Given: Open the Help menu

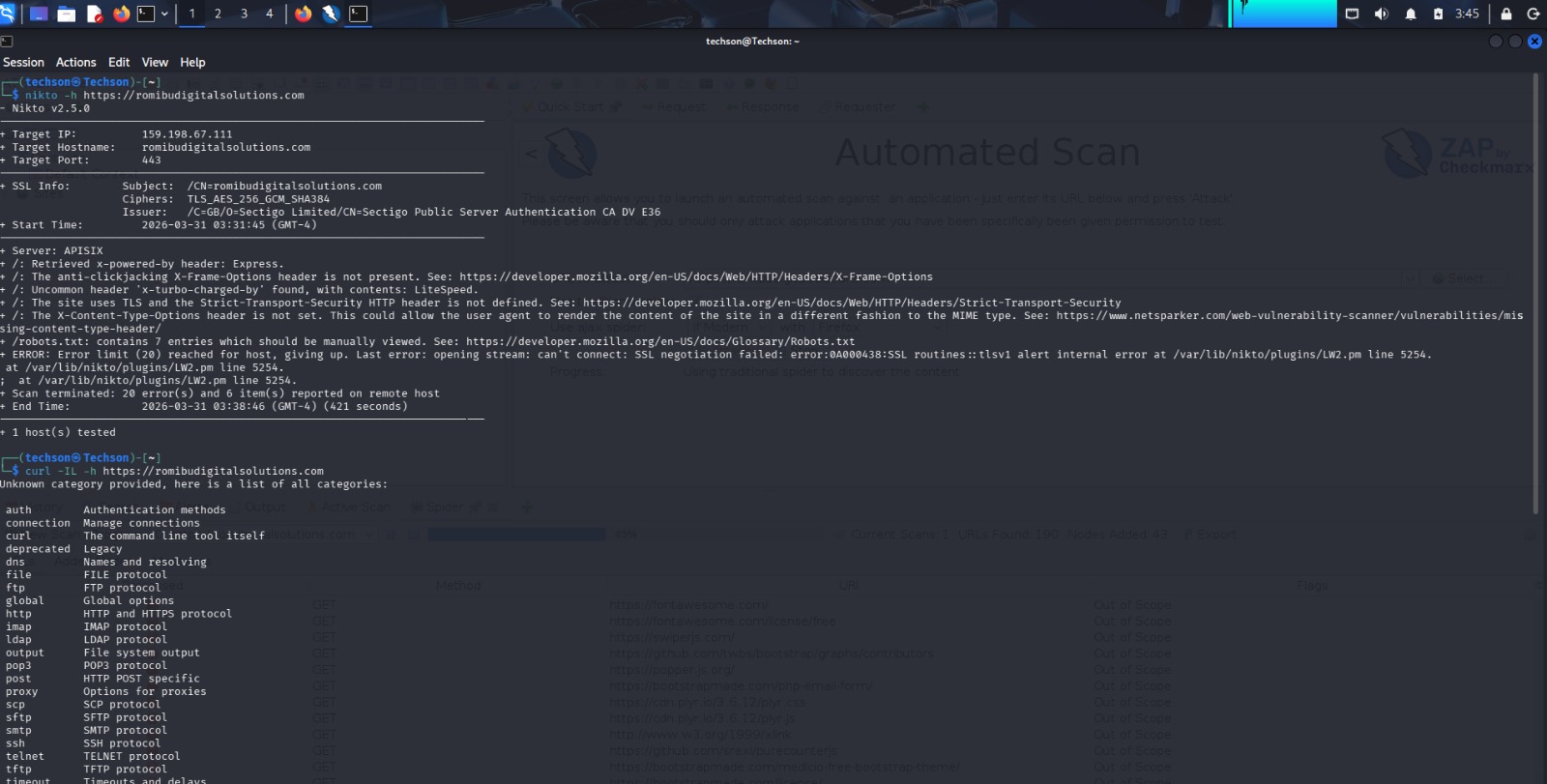Looking at the screenshot, I should pos(192,62).
